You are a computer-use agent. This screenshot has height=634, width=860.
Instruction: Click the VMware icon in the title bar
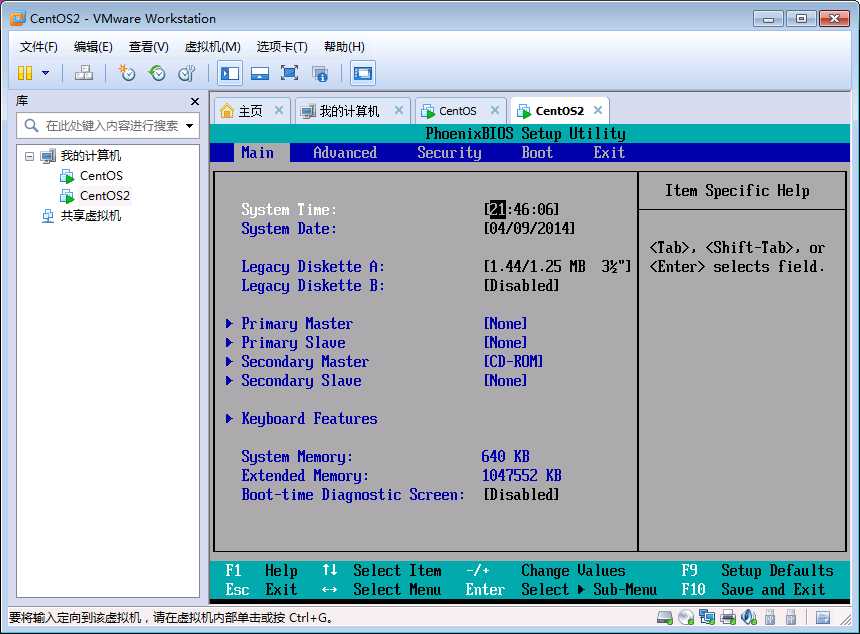pos(18,18)
